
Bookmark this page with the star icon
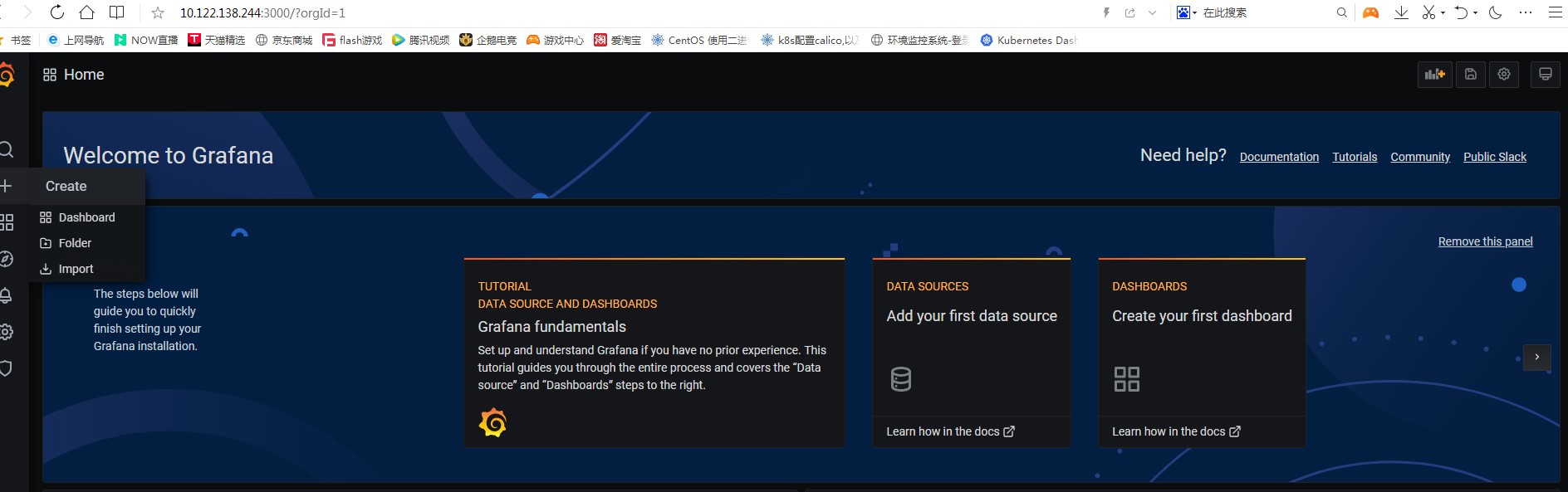[158, 12]
